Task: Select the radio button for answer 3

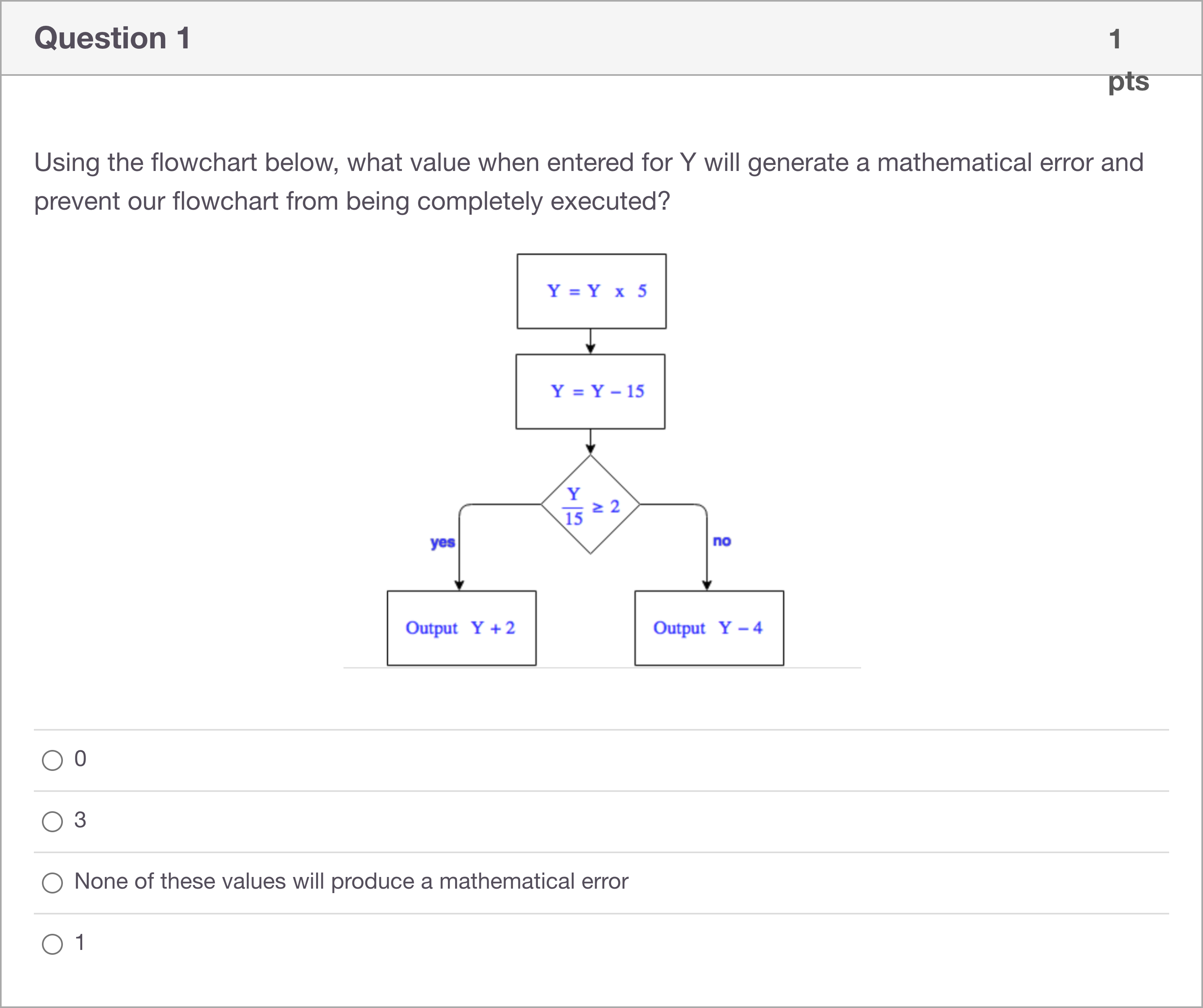Action: (52, 821)
